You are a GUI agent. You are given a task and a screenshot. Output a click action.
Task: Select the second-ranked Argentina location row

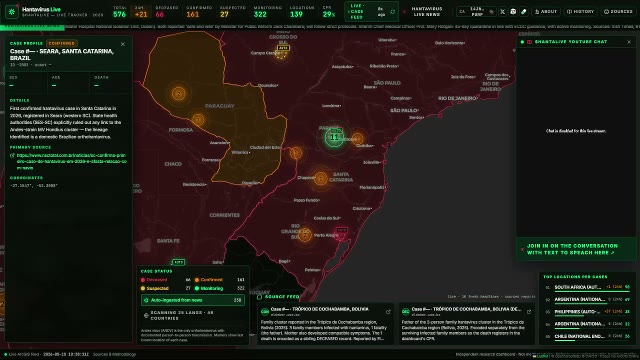588,300
